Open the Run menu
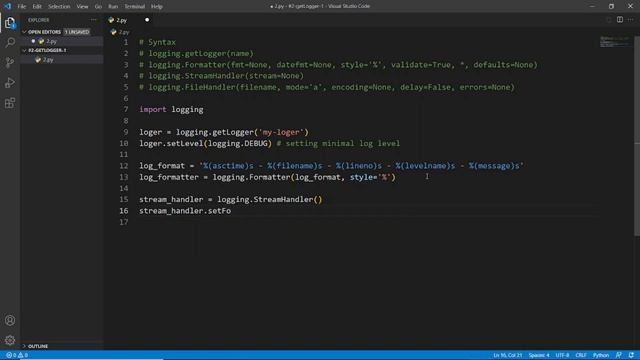This screenshot has width=640, height=360. (x=113, y=7)
